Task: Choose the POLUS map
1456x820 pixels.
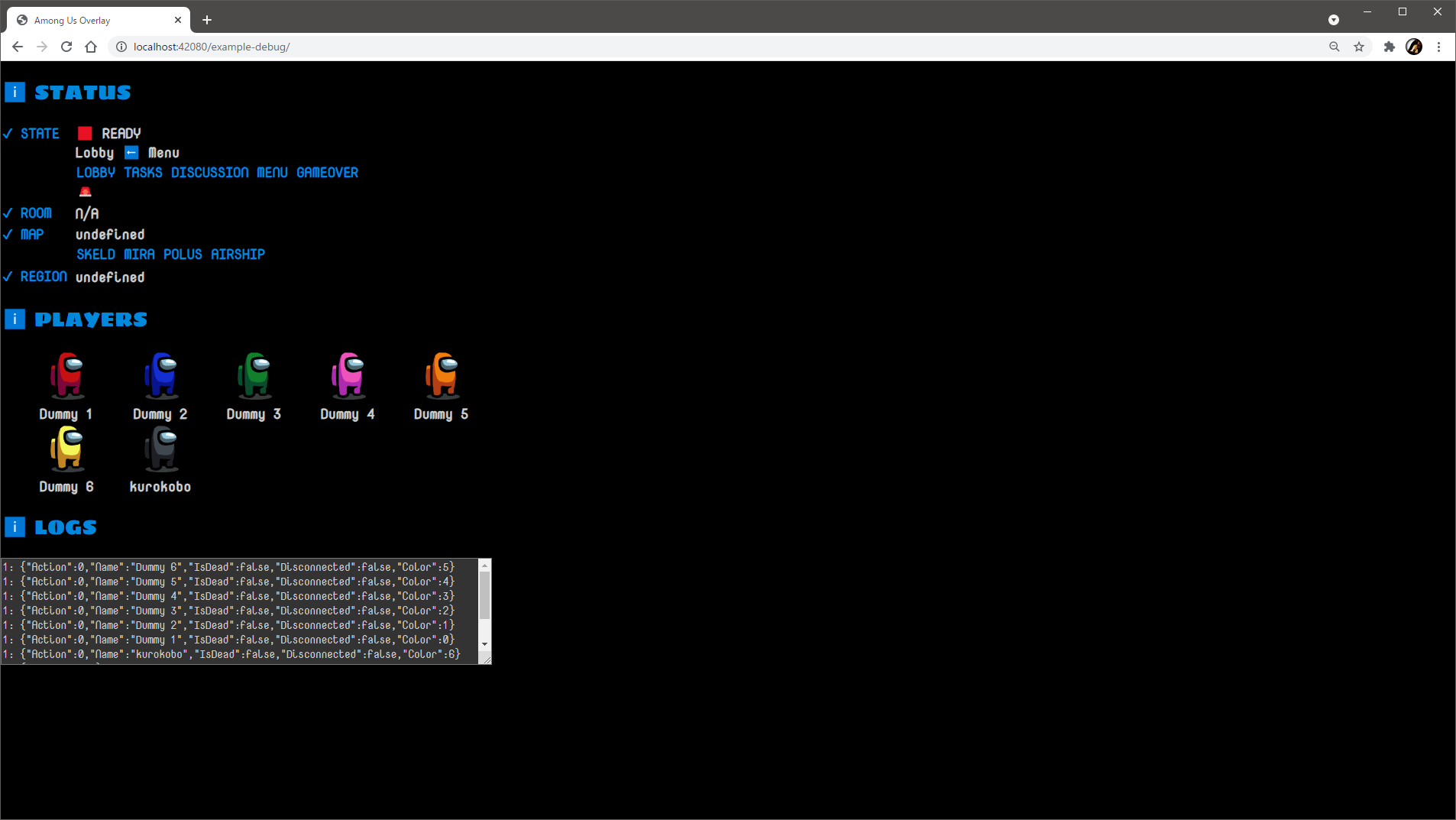Action: pyautogui.click(x=183, y=254)
